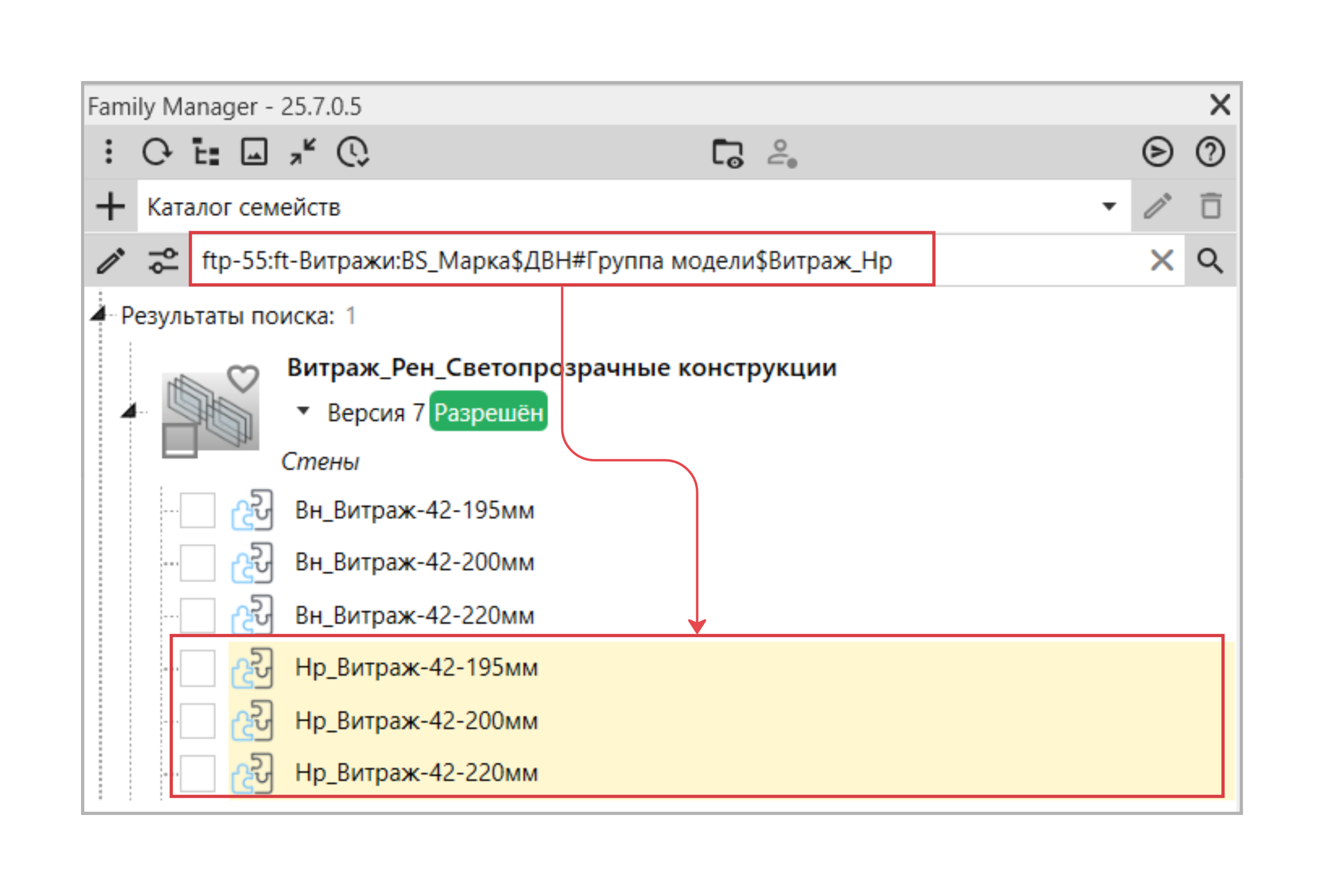This screenshot has height=896, width=1324.
Task: Open the history clock icon
Action: [352, 152]
